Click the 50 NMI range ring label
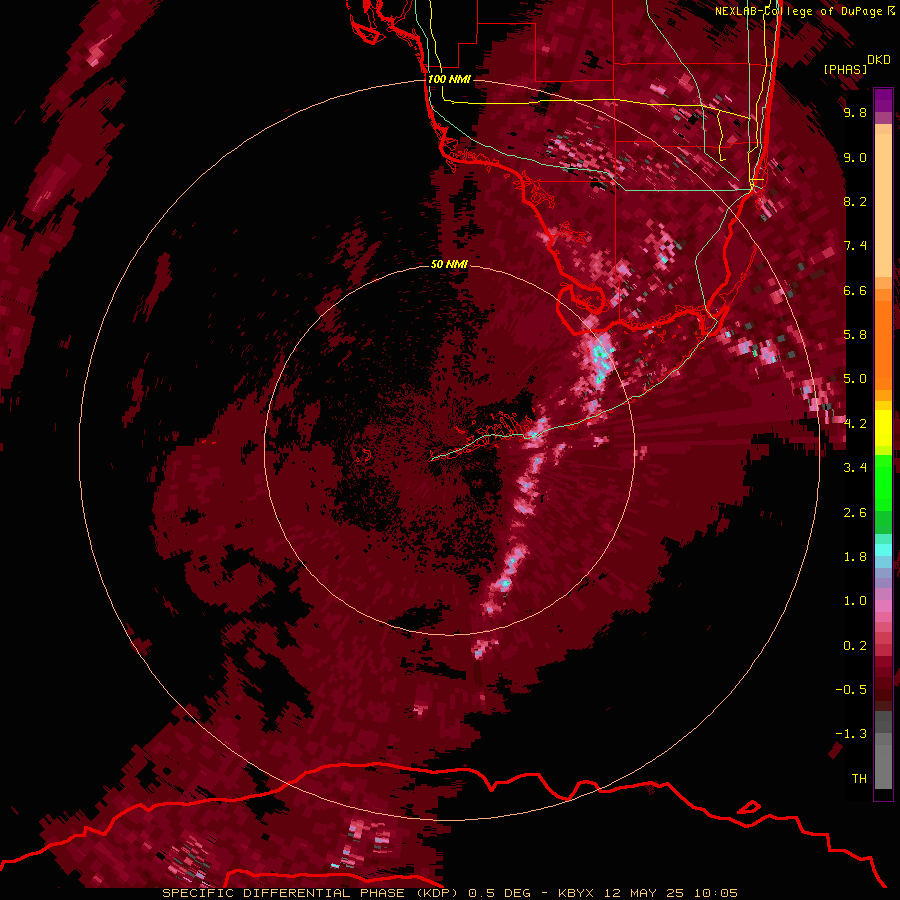 (449, 264)
